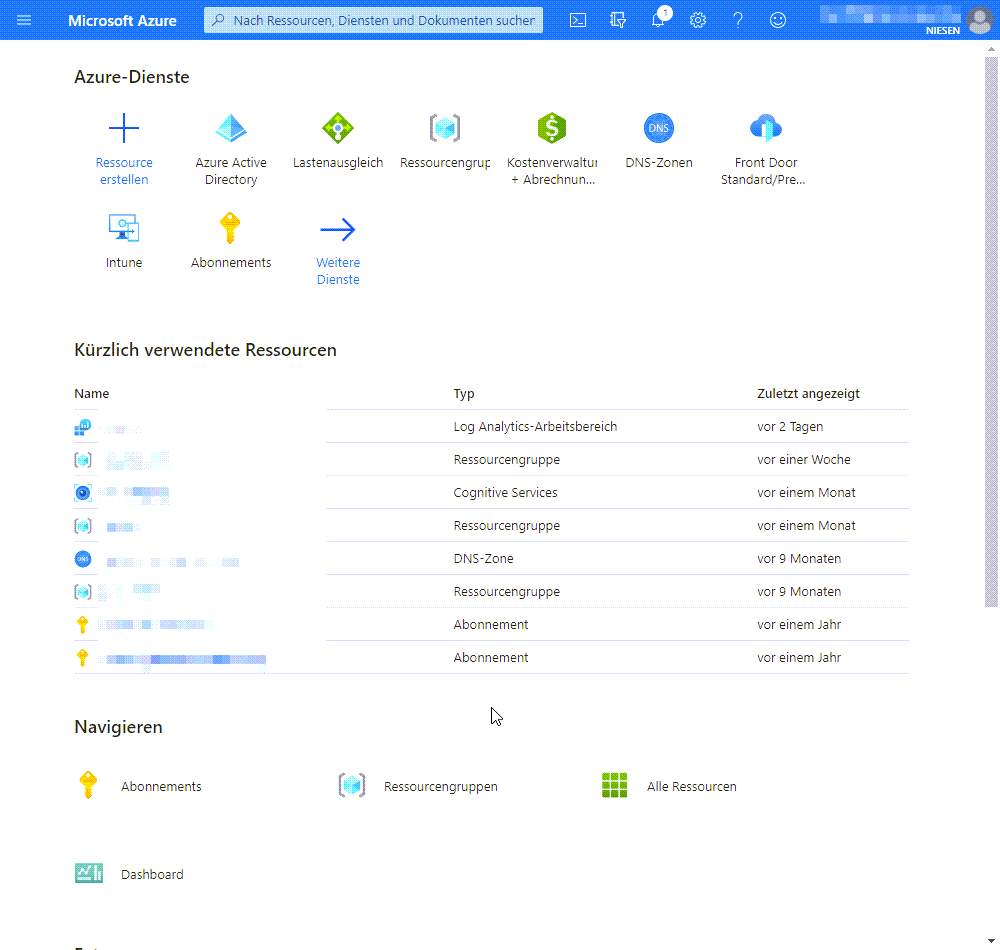The image size is (1000, 950).
Task: Click the scroll down arrow at bottom right
Action: [991, 941]
